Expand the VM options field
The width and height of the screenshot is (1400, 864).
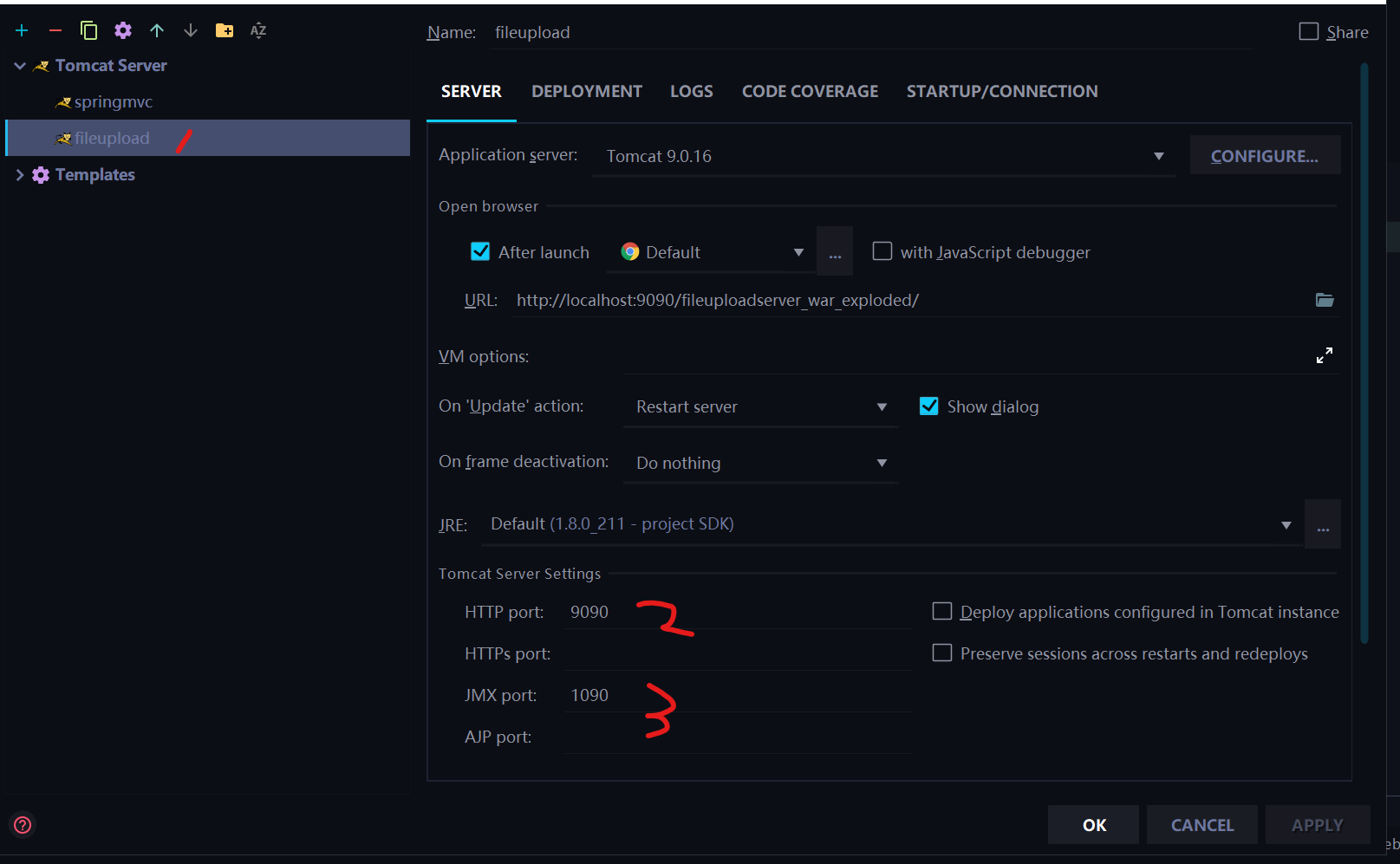point(1325,355)
